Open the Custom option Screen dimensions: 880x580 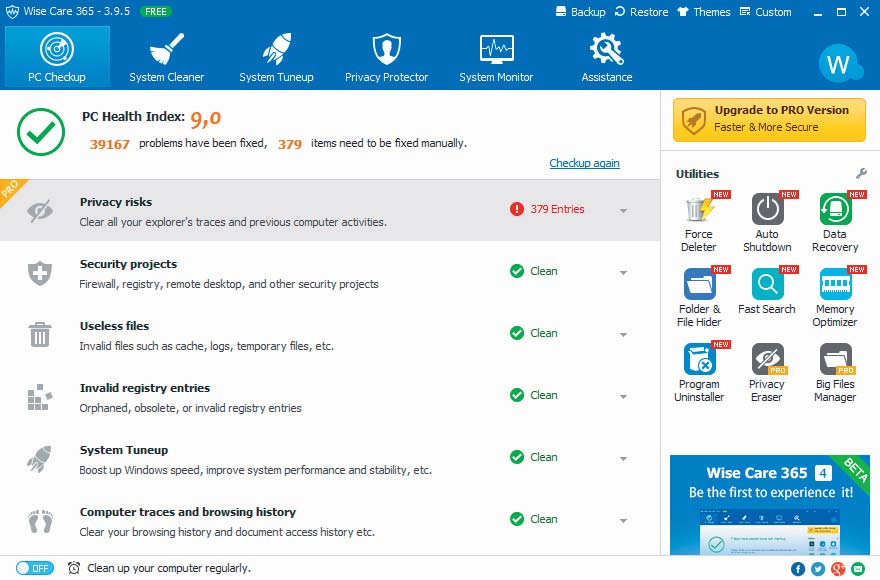[766, 12]
